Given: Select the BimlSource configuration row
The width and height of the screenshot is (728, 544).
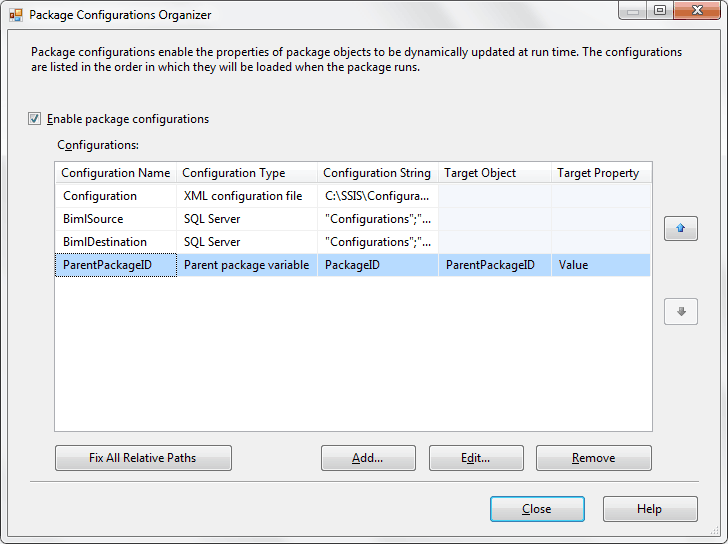Looking at the screenshot, I should coord(93,219).
